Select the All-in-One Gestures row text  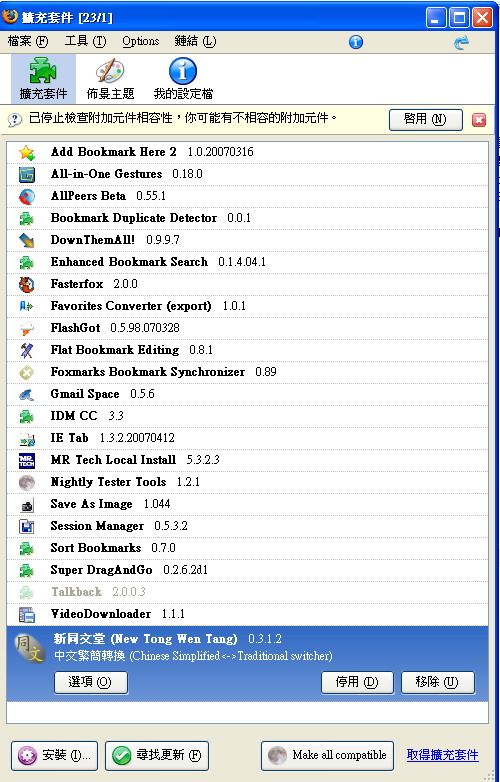click(127, 174)
